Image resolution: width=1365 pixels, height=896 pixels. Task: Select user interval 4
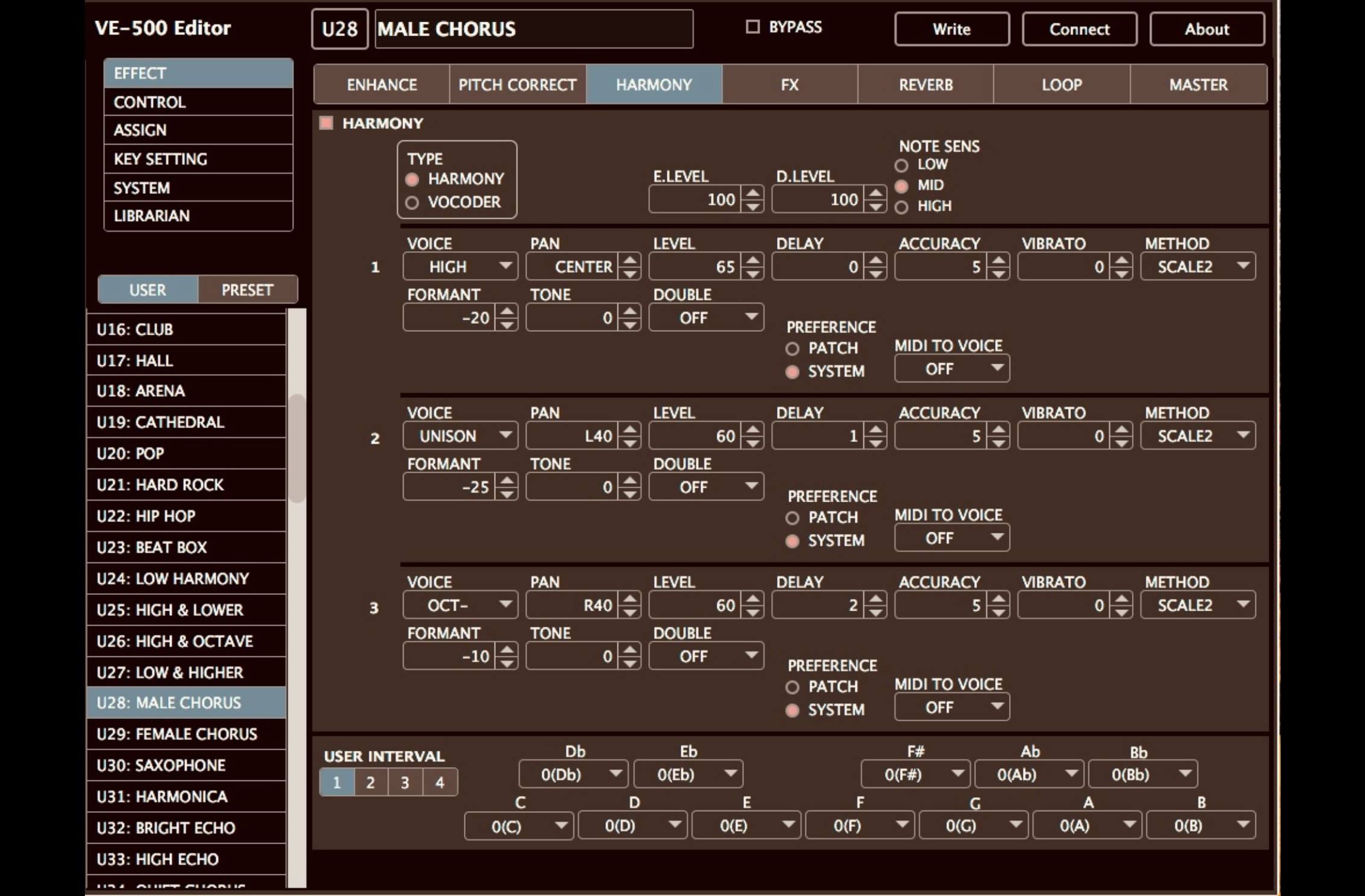[x=440, y=782]
